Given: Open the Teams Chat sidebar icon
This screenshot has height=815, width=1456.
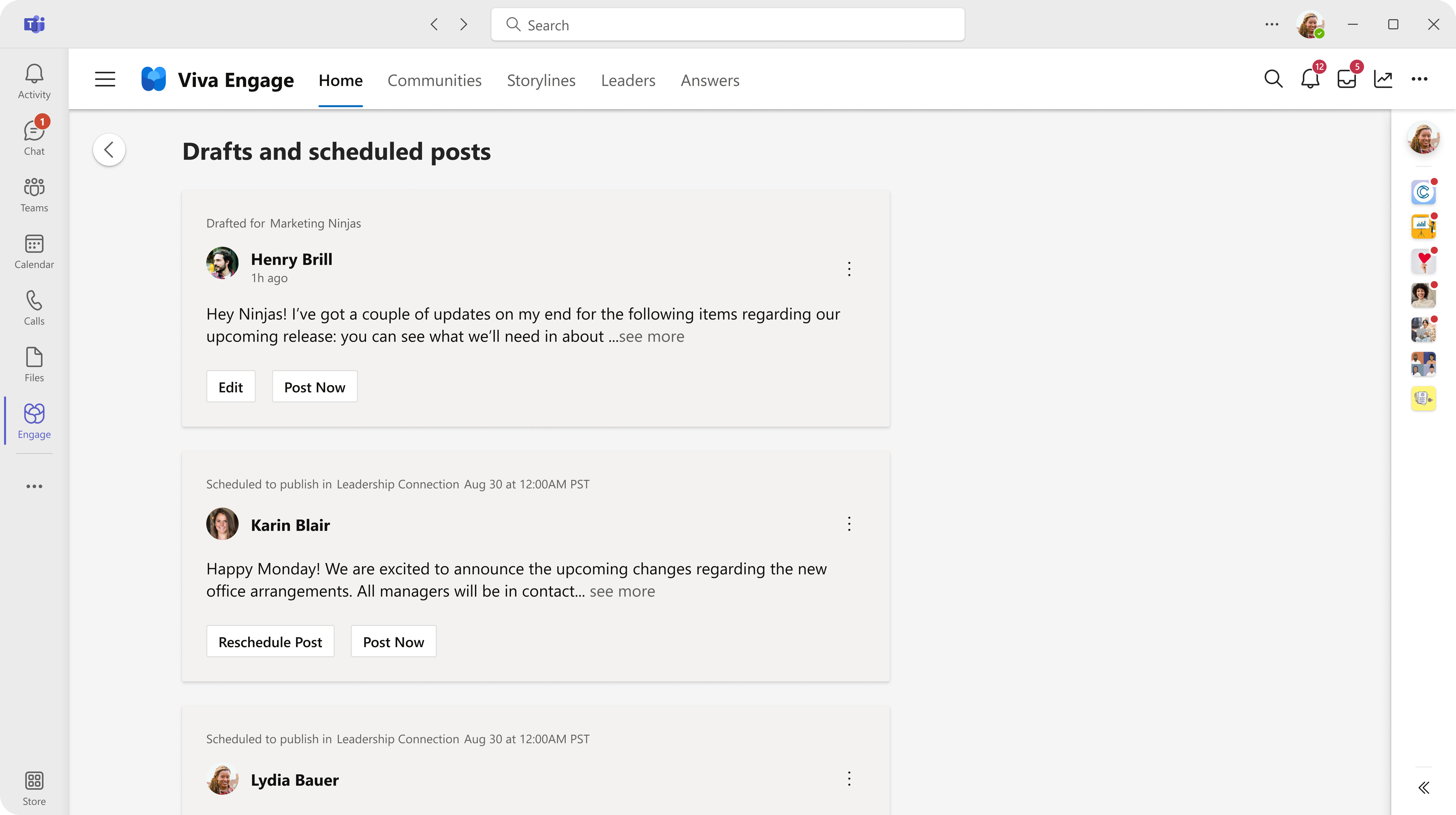Looking at the screenshot, I should (34, 137).
